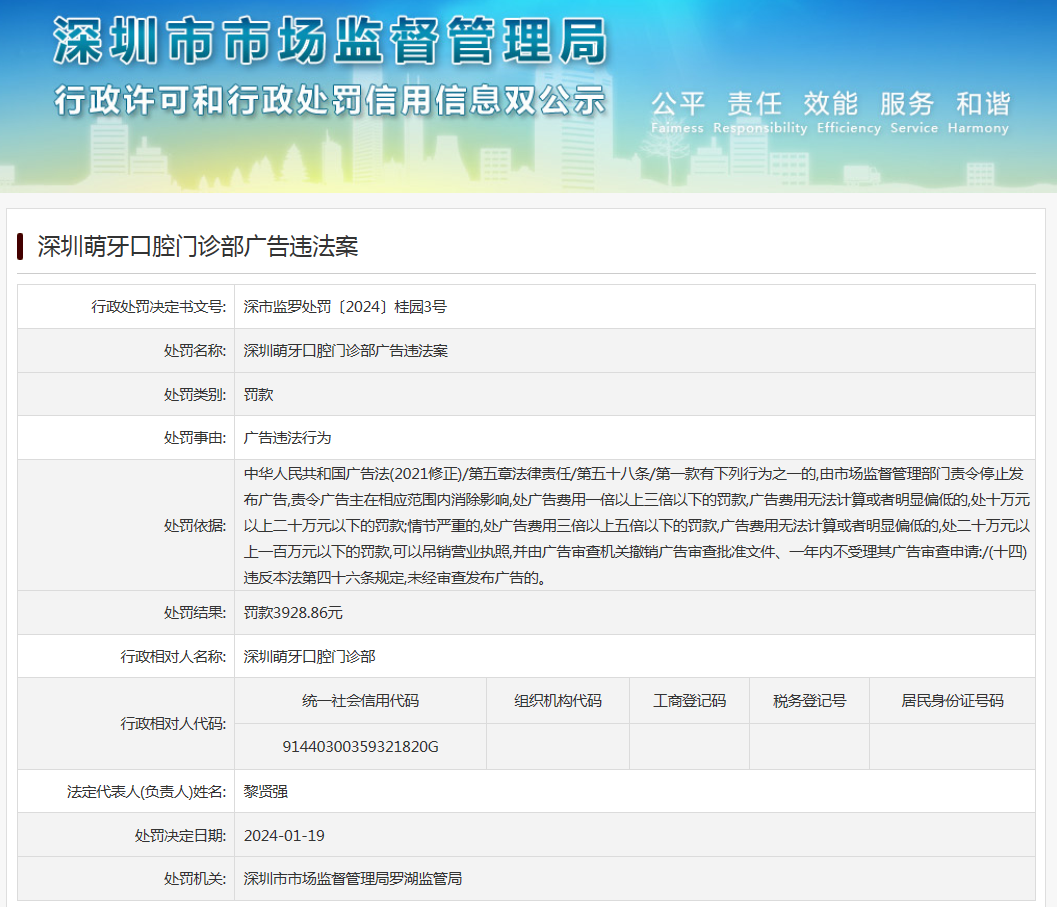Click the 处罚依据 legal basis paragraph
The width and height of the screenshot is (1057, 907).
(x=636, y=525)
